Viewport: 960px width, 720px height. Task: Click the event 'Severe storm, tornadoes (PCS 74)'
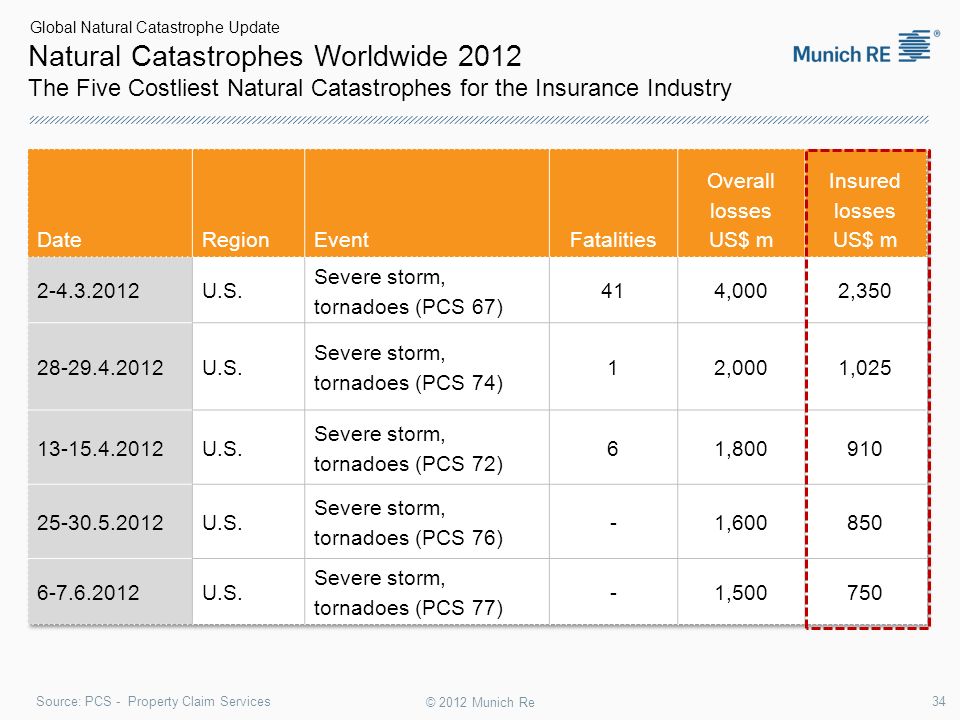pos(408,367)
